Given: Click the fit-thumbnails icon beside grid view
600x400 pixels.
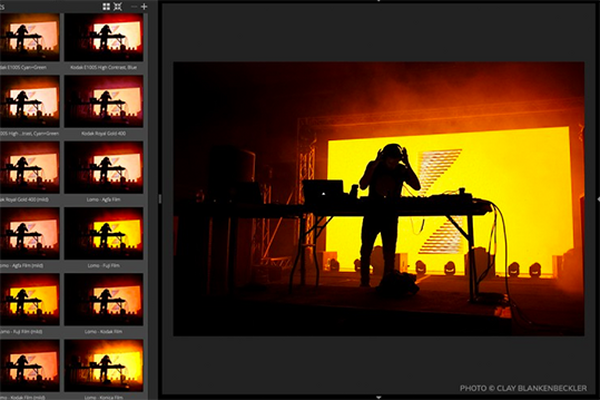Looking at the screenshot, I should 118,7.
